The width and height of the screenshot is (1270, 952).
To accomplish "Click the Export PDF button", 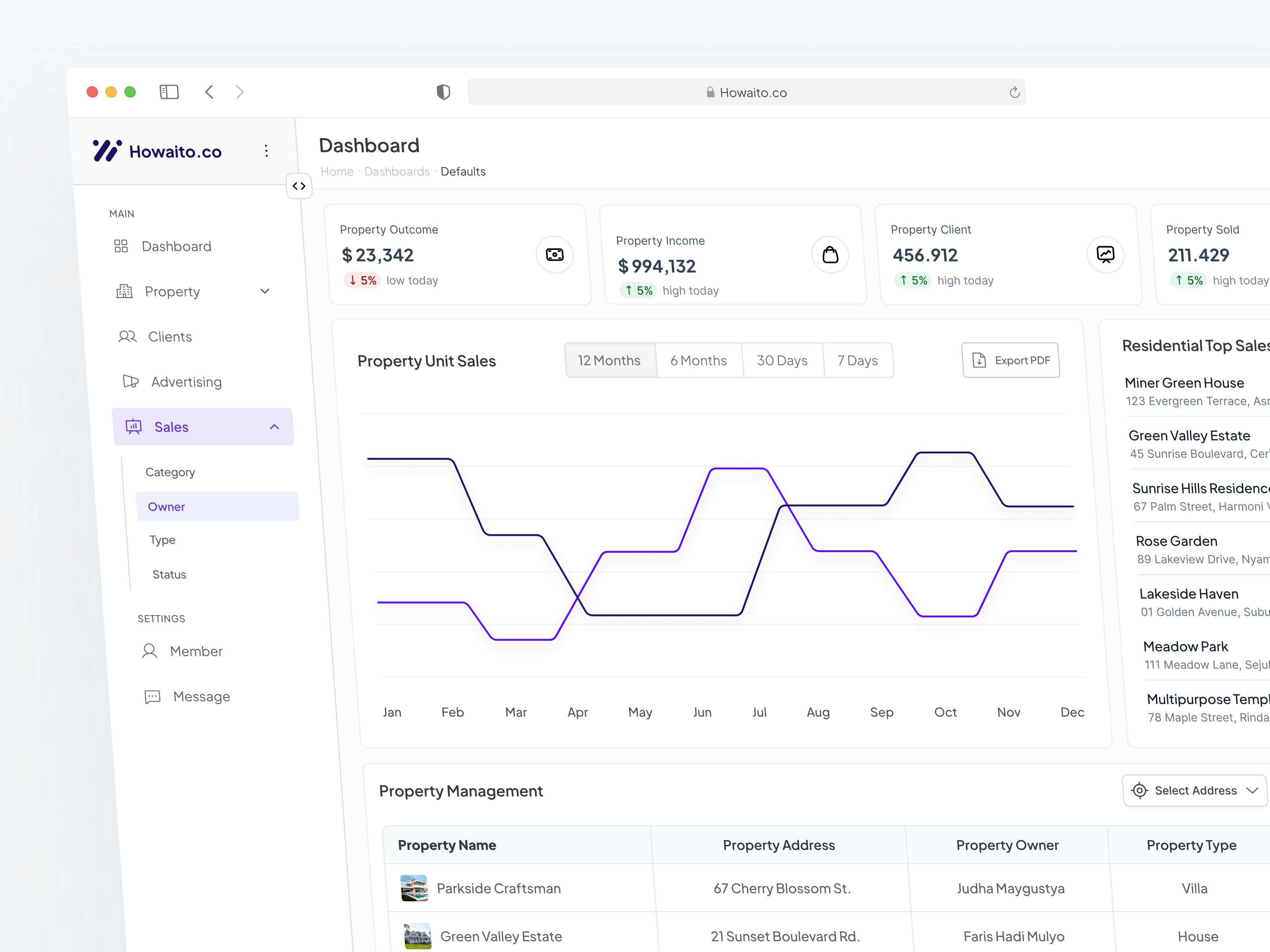I will click(x=1010, y=360).
